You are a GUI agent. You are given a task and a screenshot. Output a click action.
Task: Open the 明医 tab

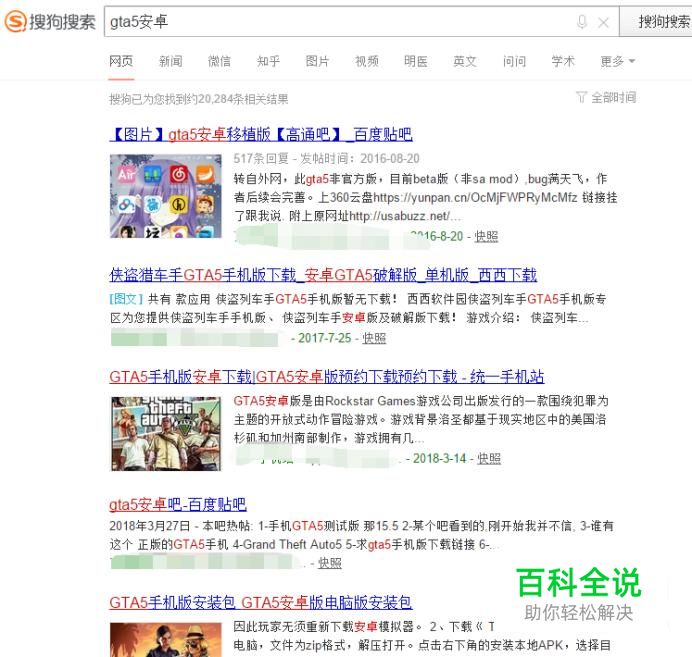point(416,61)
